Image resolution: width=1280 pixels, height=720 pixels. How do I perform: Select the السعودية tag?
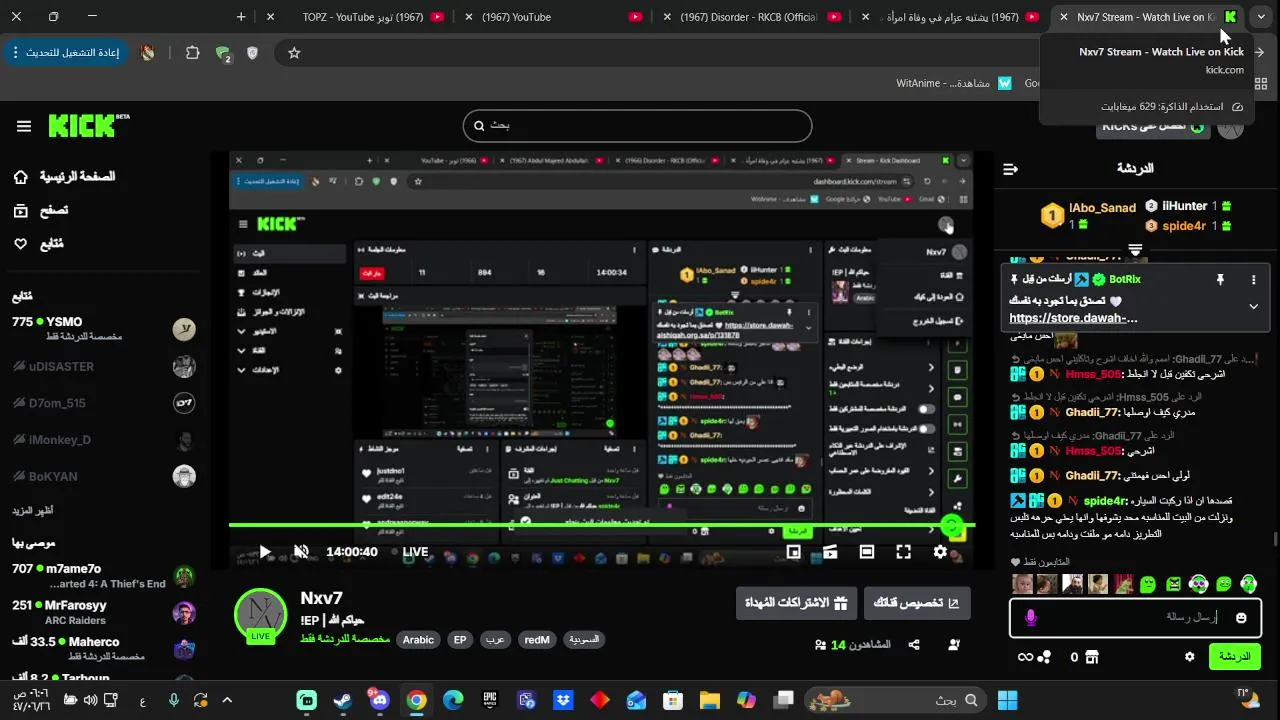point(584,640)
